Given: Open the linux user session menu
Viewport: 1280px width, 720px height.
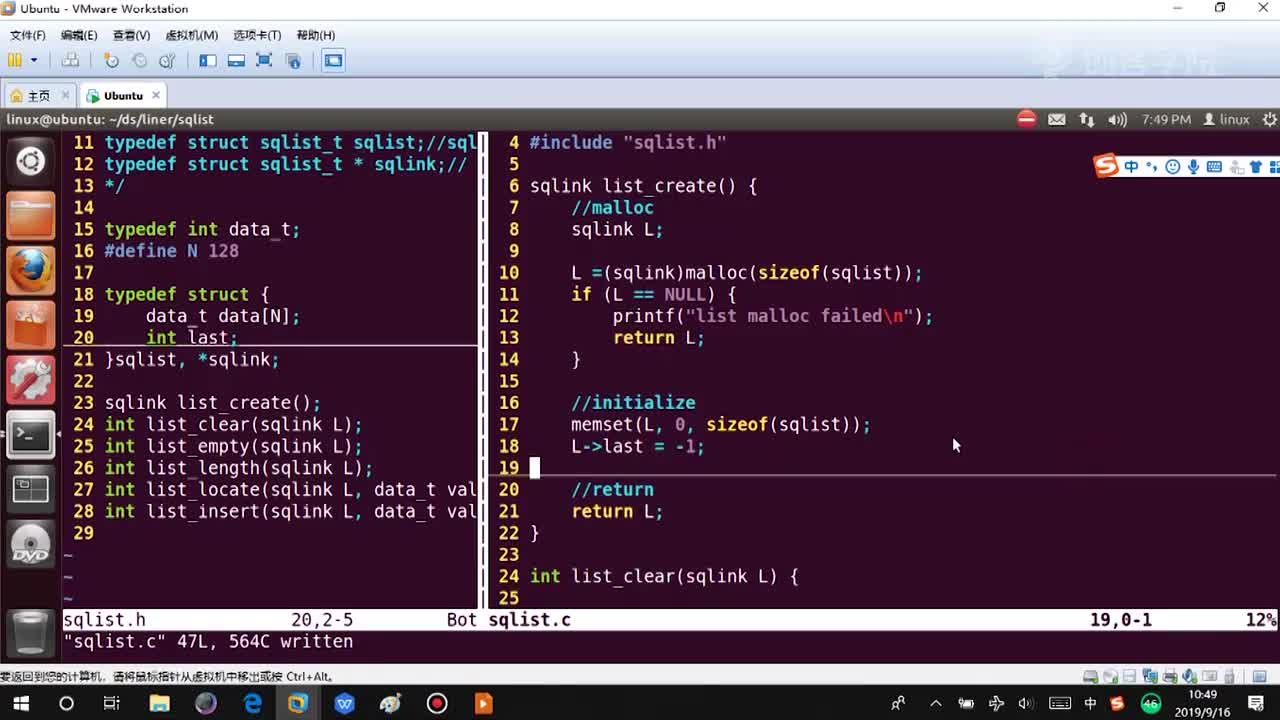Looking at the screenshot, I should [x=1226, y=119].
